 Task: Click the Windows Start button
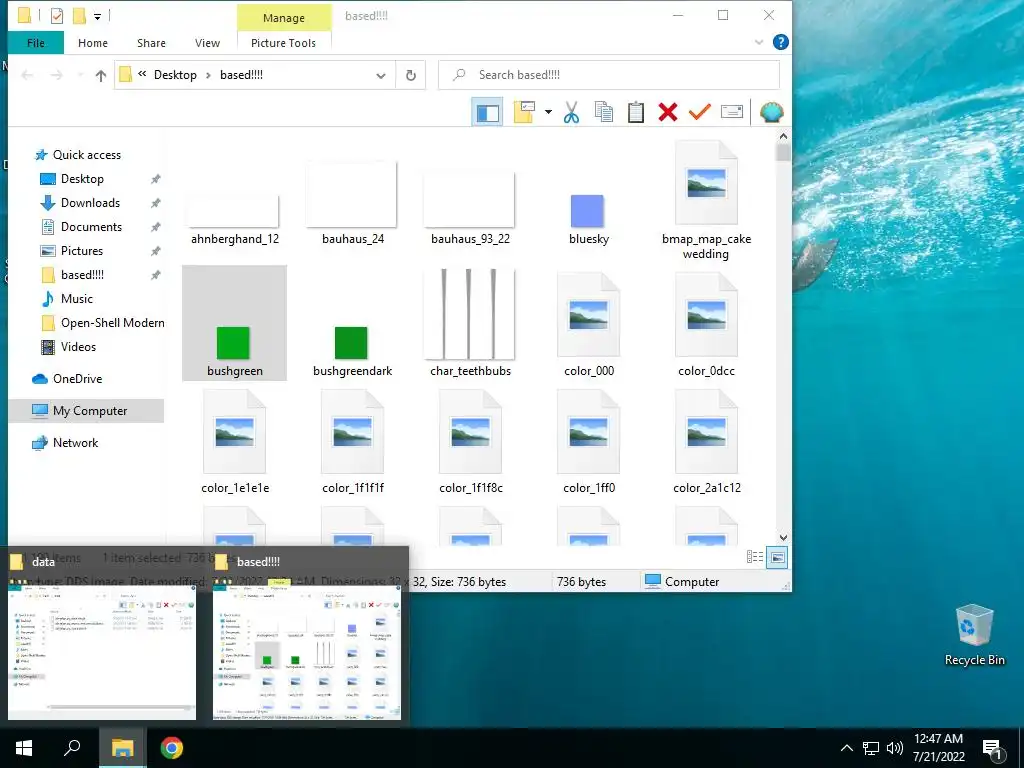24,748
